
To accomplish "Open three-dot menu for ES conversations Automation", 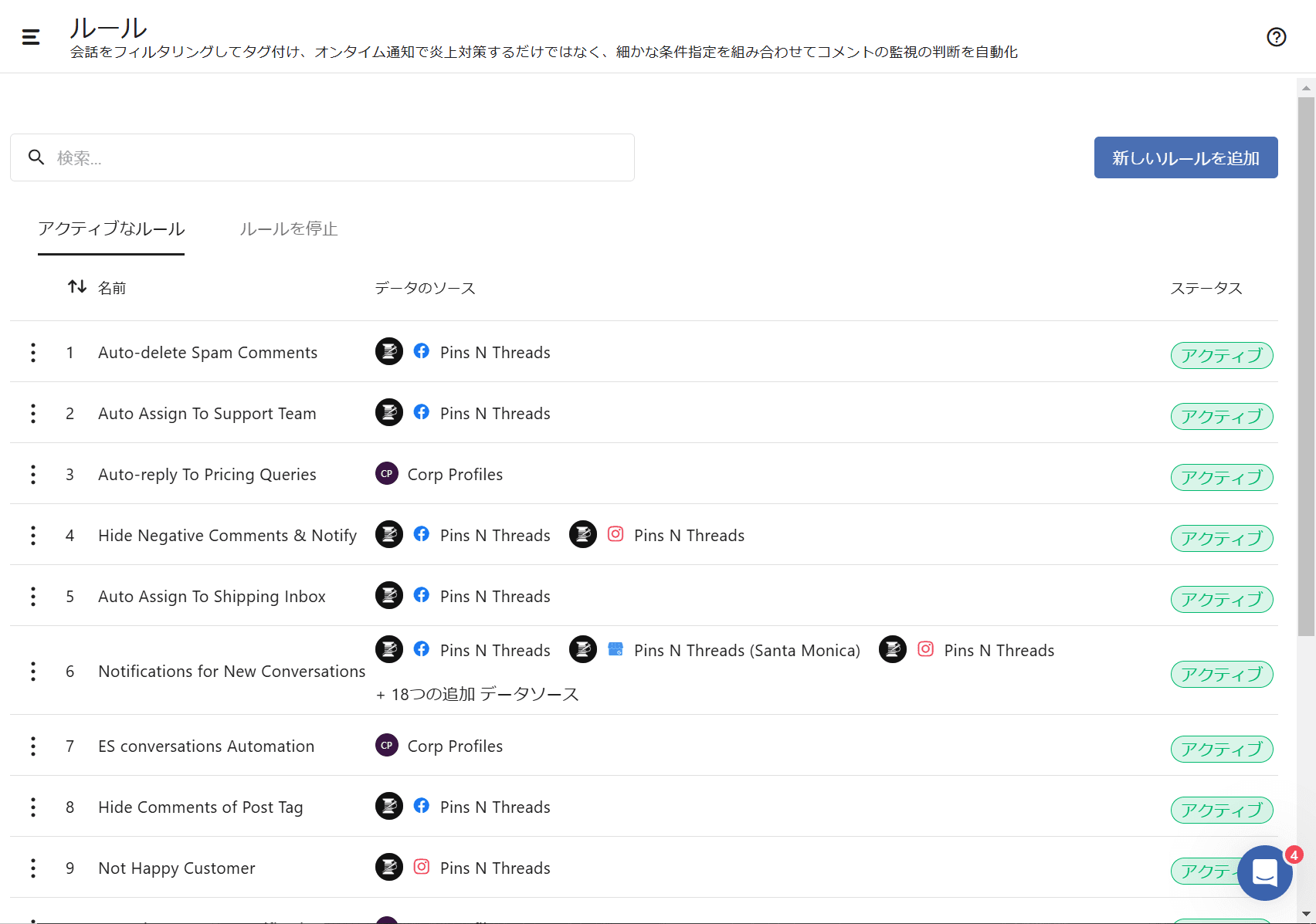I will pos(33,746).
